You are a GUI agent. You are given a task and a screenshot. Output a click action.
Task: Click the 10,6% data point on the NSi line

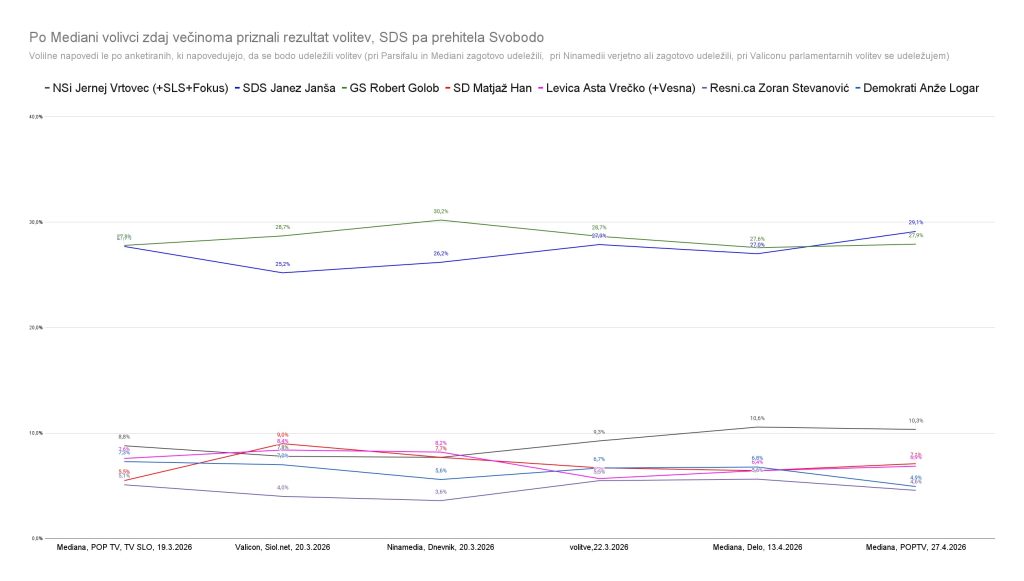click(757, 427)
